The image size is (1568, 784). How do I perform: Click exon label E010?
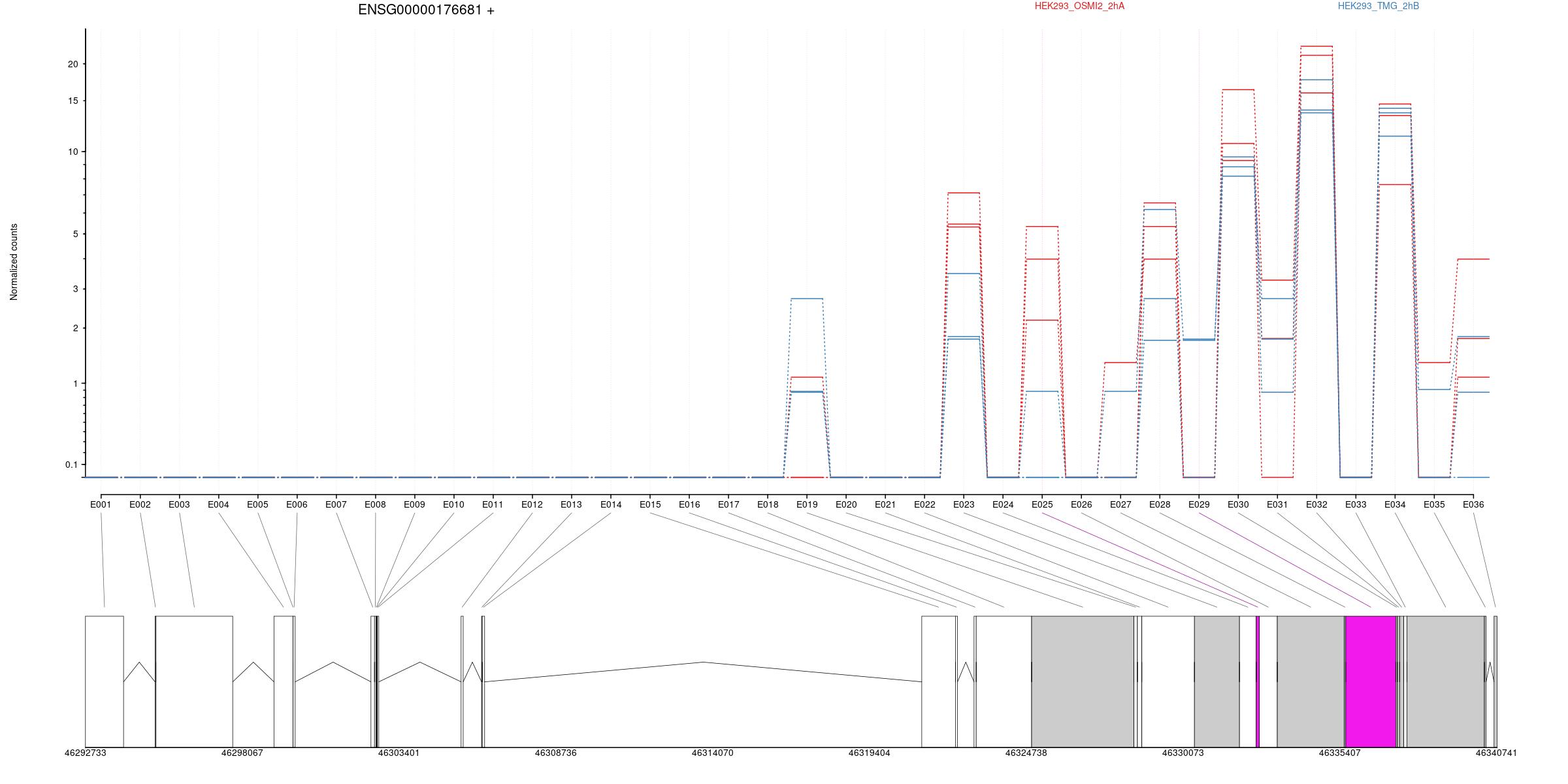(x=453, y=504)
